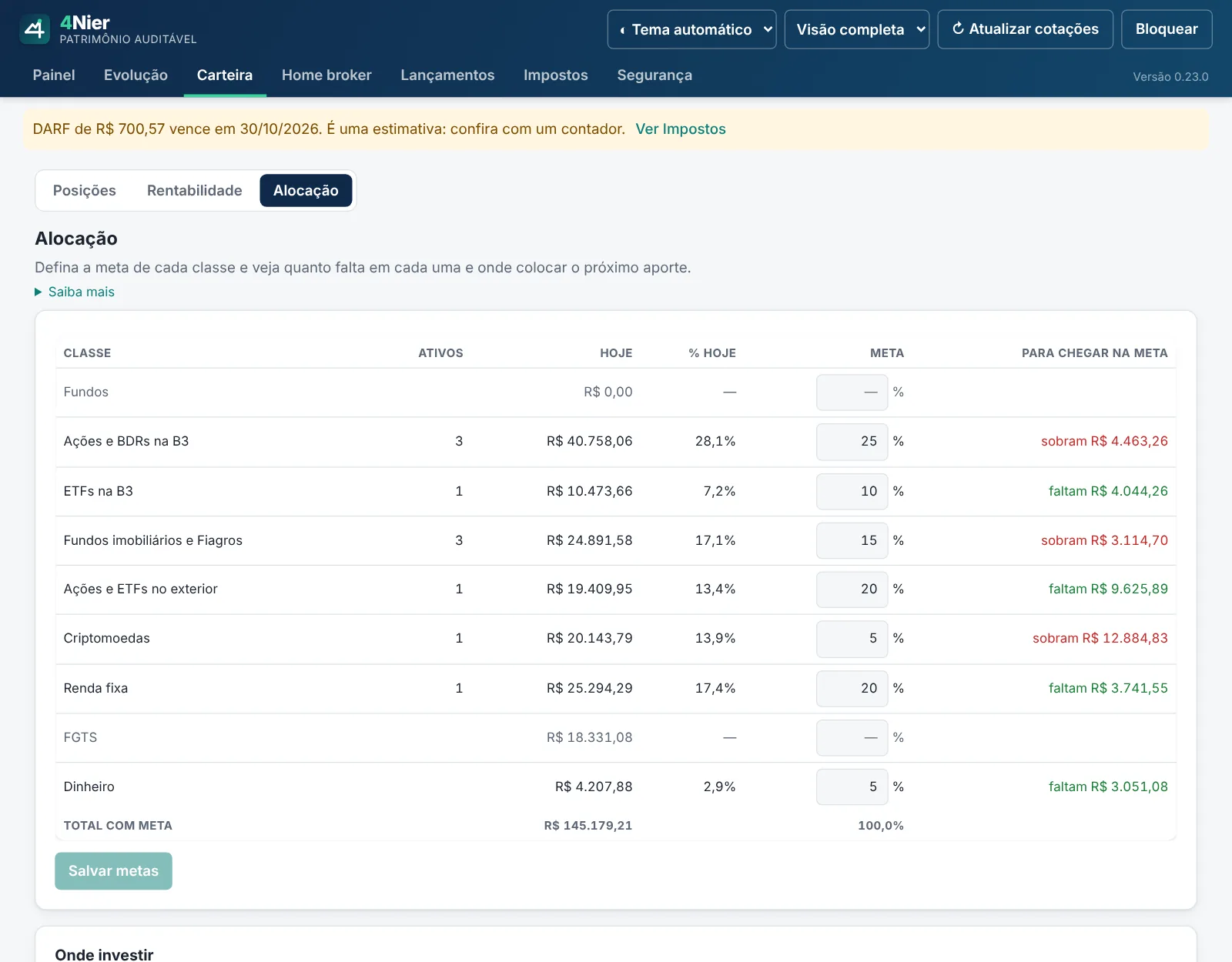Click the Salvar metas button
The image size is (1232, 962).
(x=113, y=871)
